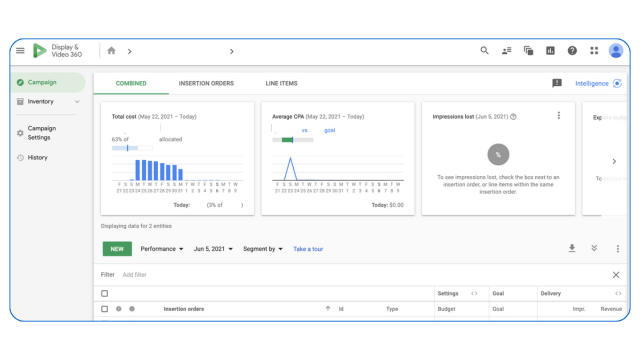Image resolution: width=640 pixels, height=360 pixels.
Task: Open the feedback icon beside Intelligence
Action: click(x=557, y=83)
